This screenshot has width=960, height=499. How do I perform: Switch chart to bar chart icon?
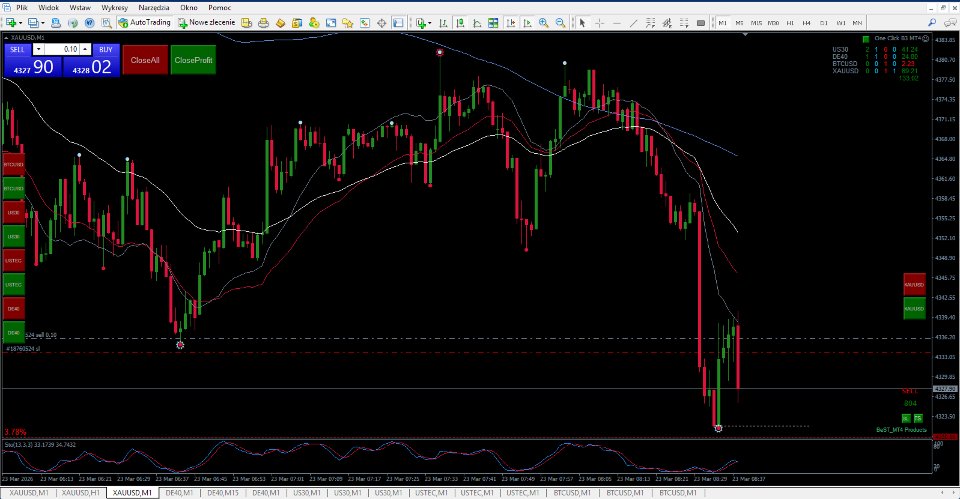443,23
